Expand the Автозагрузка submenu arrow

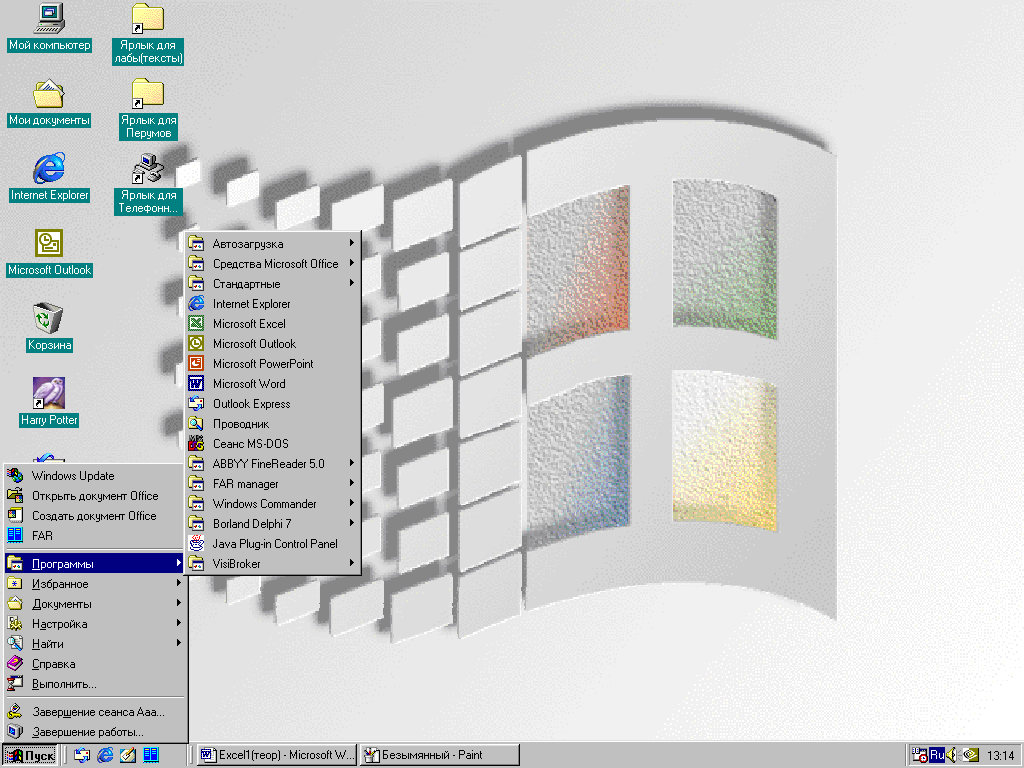(351, 243)
